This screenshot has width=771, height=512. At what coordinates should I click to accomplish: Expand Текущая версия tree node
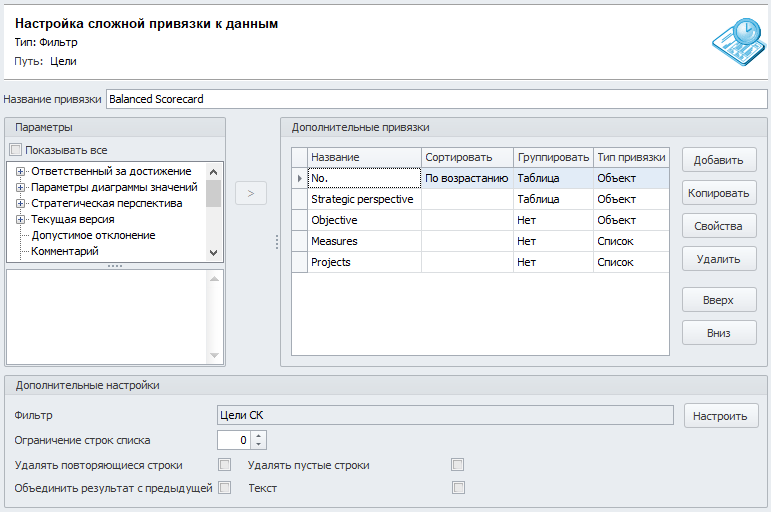click(20, 219)
